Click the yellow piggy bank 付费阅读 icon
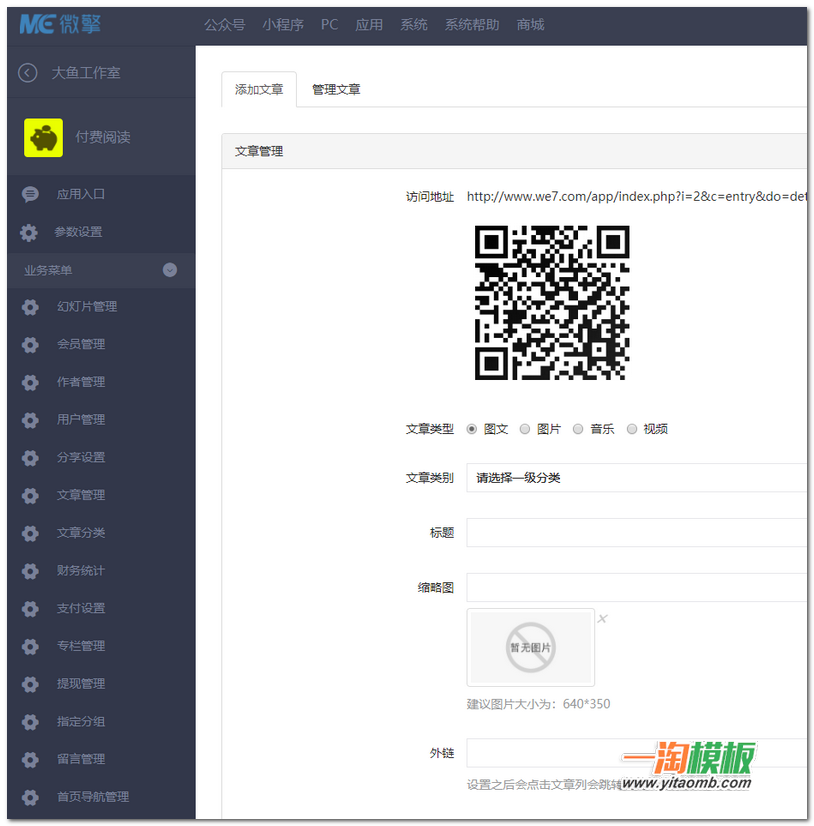 tap(43, 137)
